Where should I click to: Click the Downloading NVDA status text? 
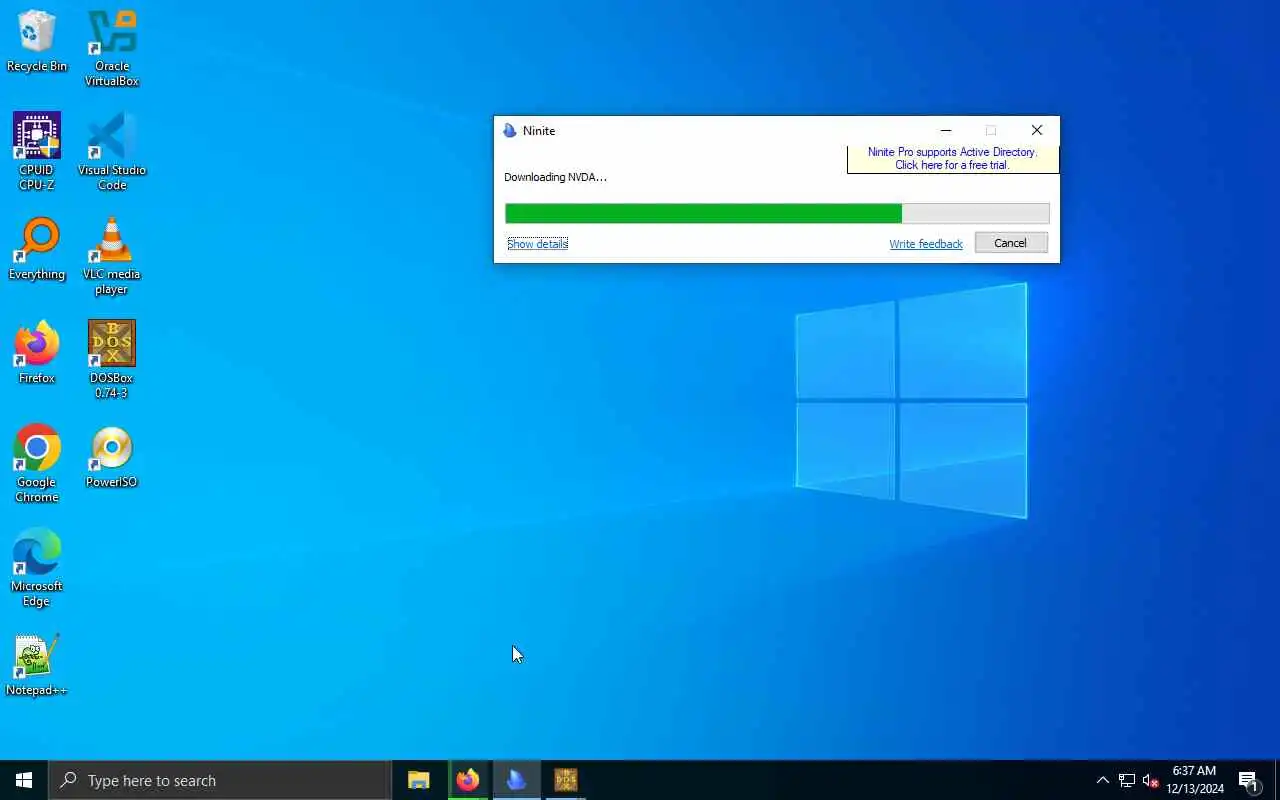(555, 177)
